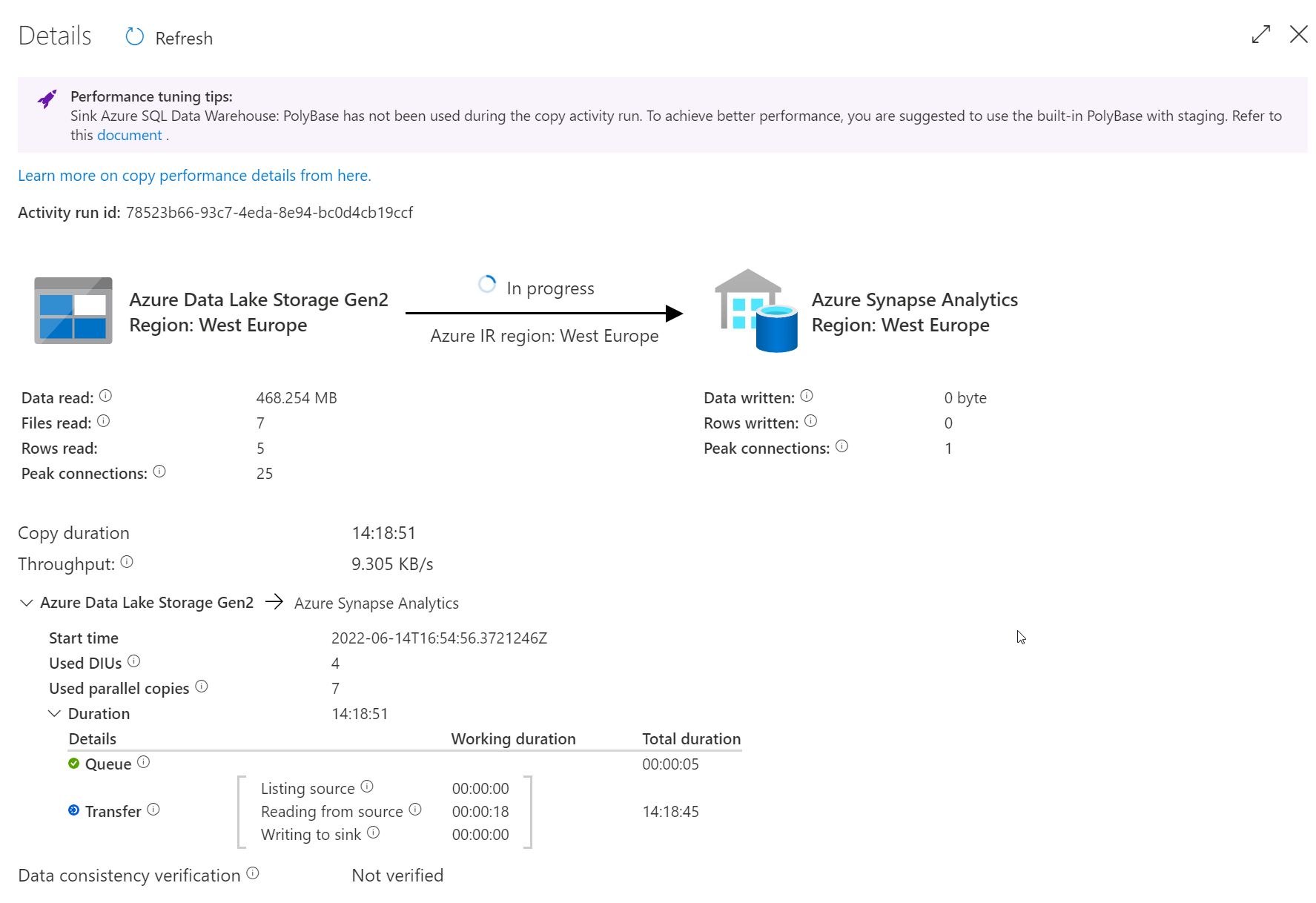Show info for Queue stage

point(143,762)
